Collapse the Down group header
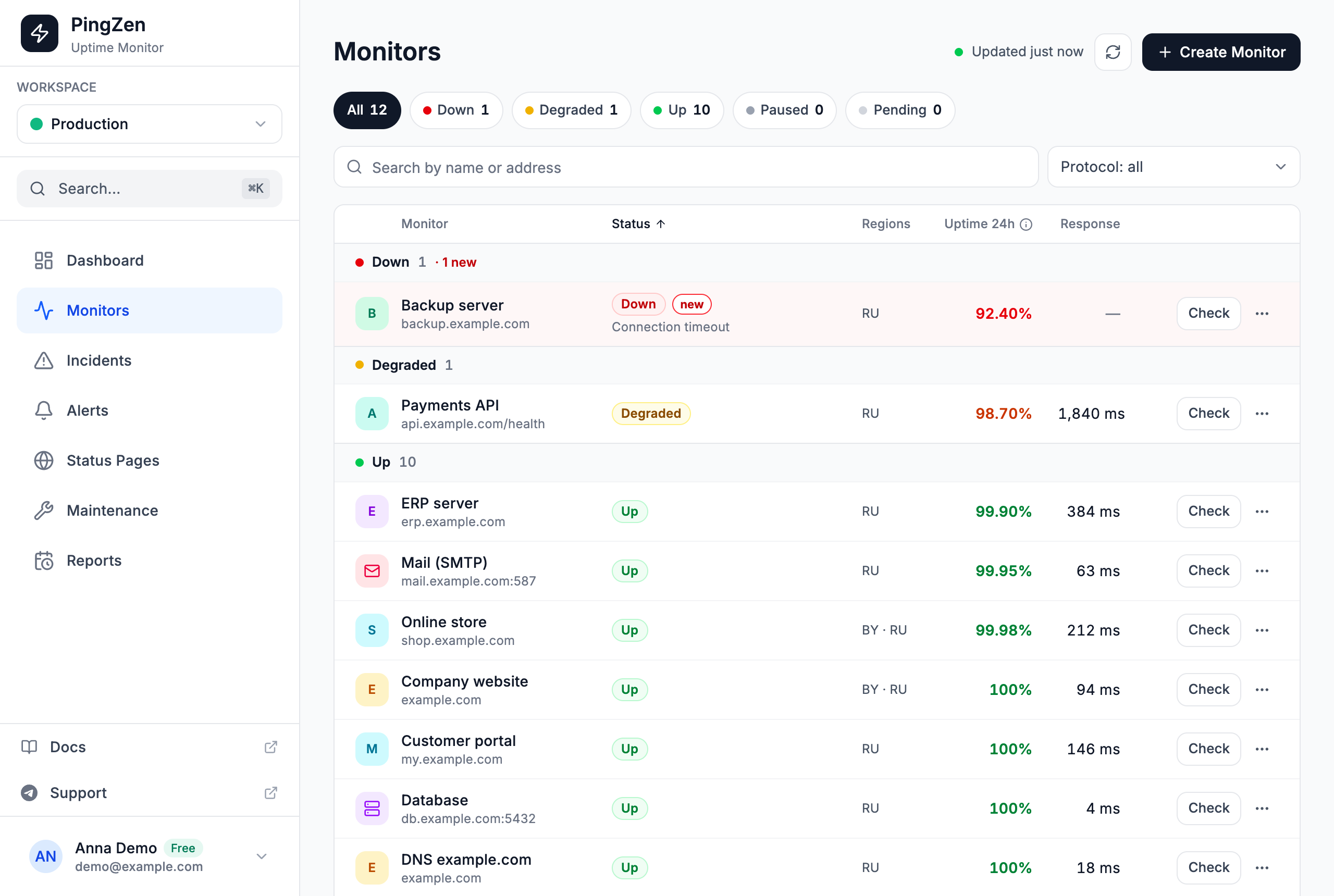 click(817, 262)
